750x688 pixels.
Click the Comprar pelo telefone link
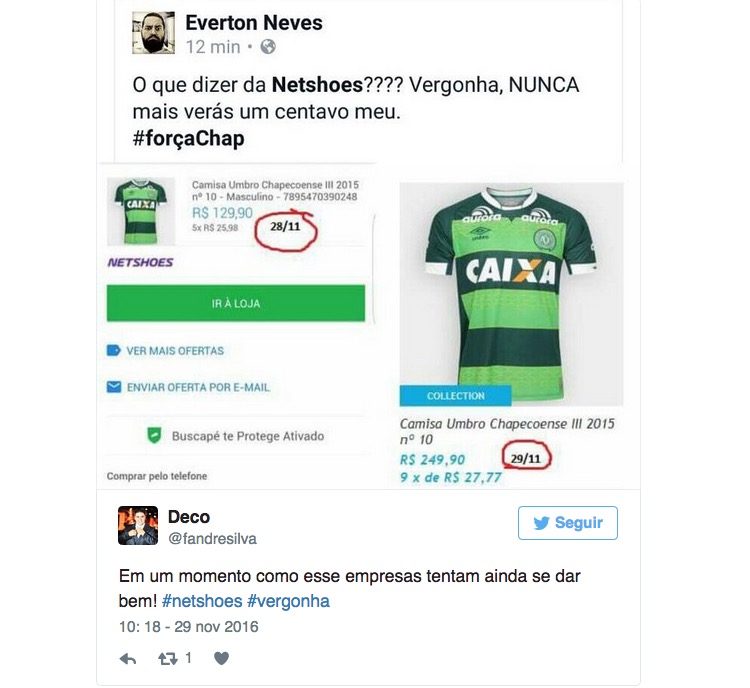157,476
